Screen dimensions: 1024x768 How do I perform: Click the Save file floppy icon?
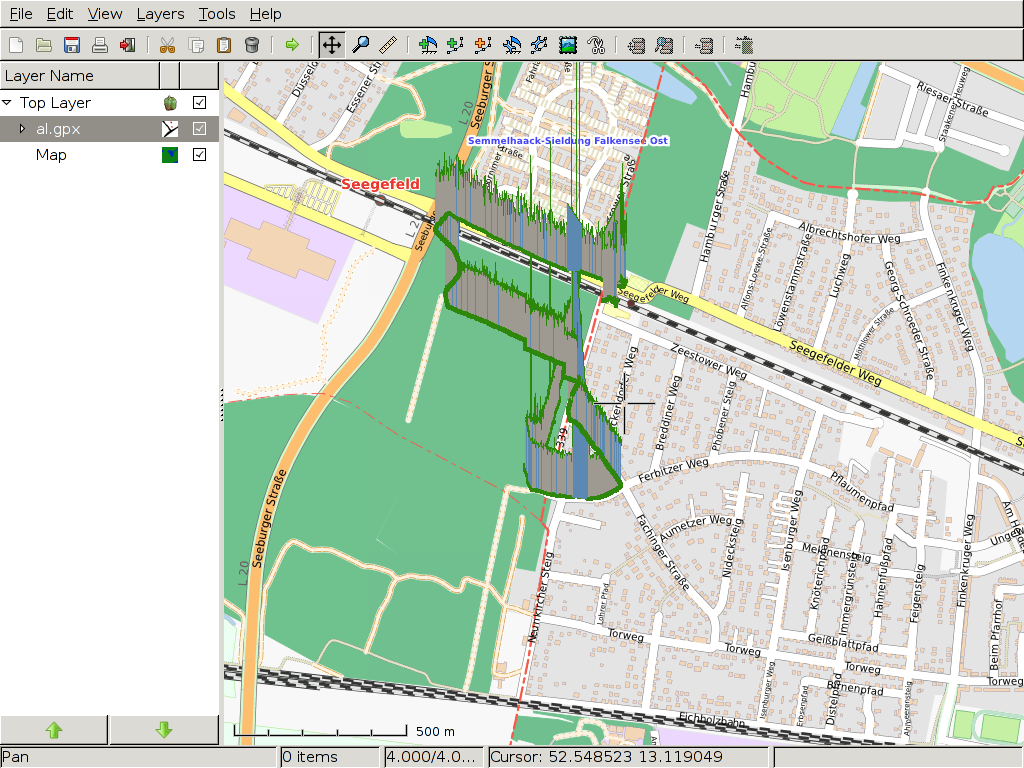pos(72,44)
